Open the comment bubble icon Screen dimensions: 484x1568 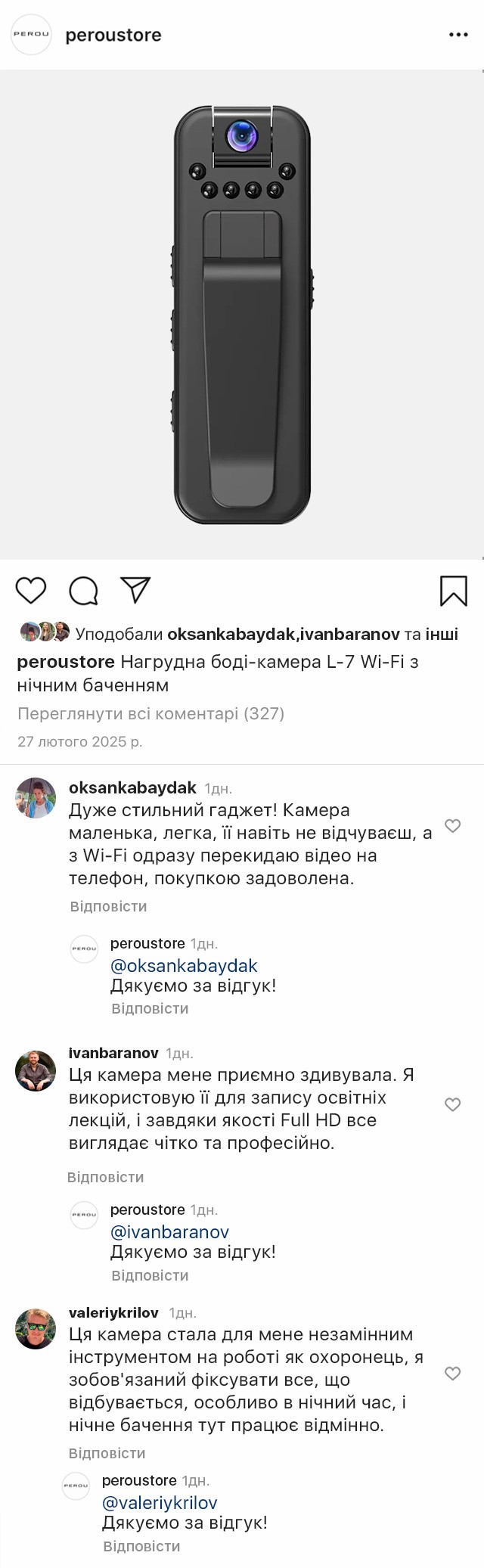pyautogui.click(x=83, y=591)
